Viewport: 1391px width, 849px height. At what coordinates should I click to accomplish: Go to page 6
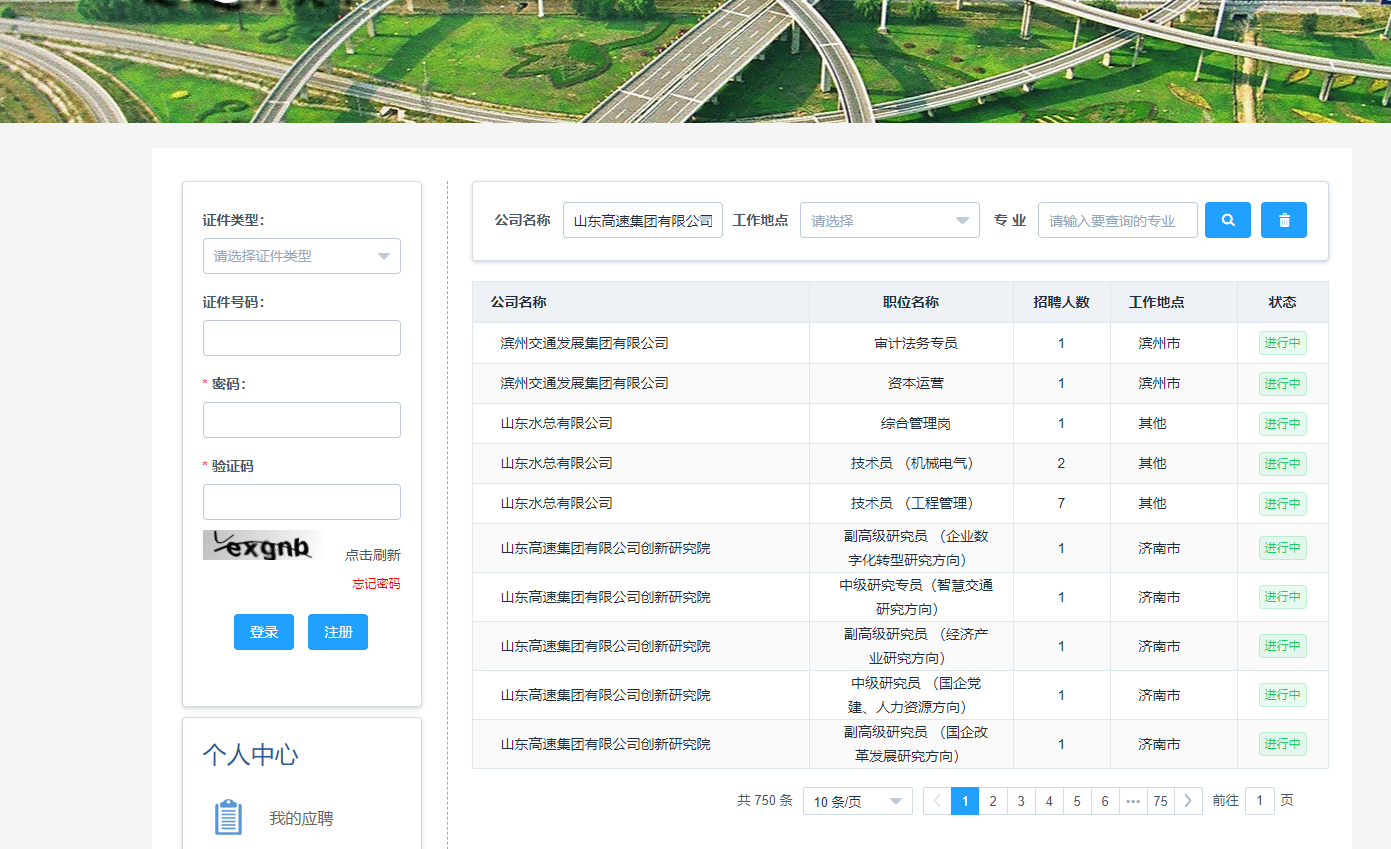(1105, 801)
